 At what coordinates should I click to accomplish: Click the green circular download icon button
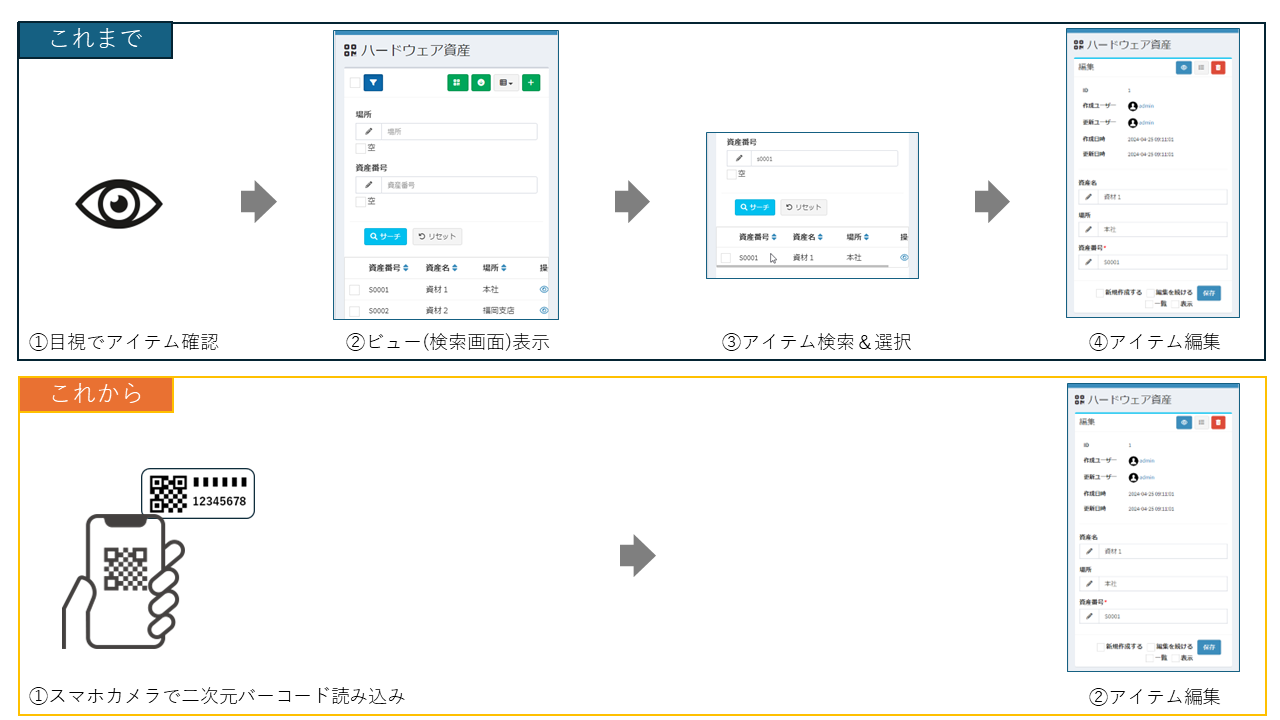coord(481,83)
